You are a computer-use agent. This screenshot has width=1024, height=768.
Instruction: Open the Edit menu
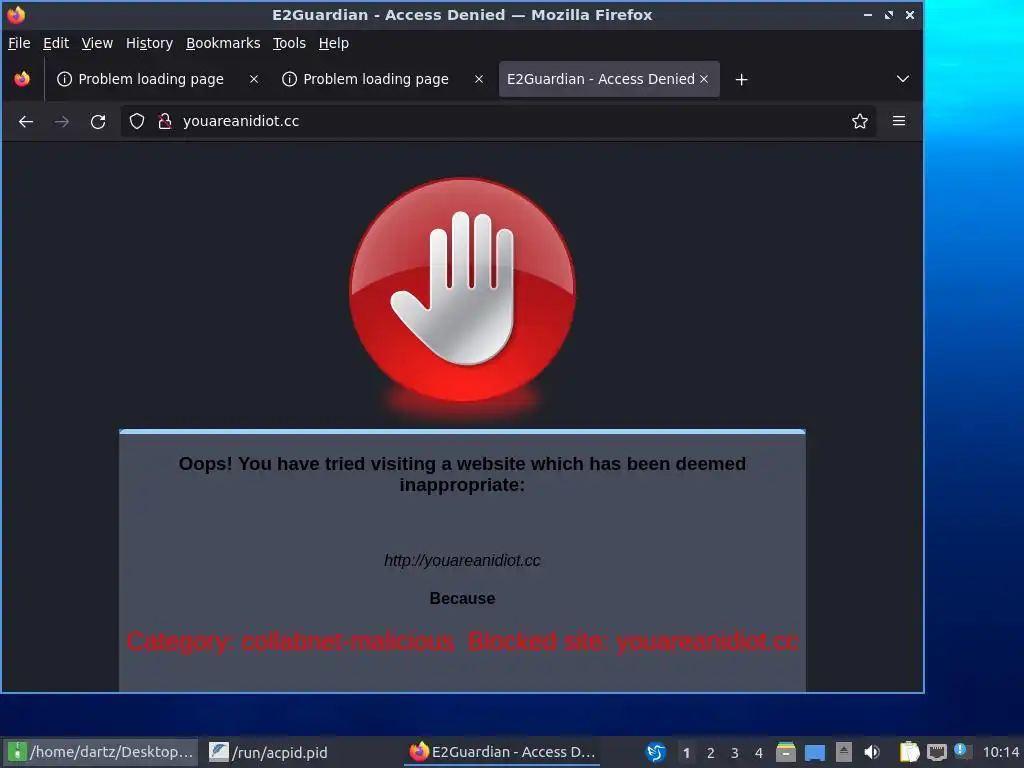click(56, 43)
